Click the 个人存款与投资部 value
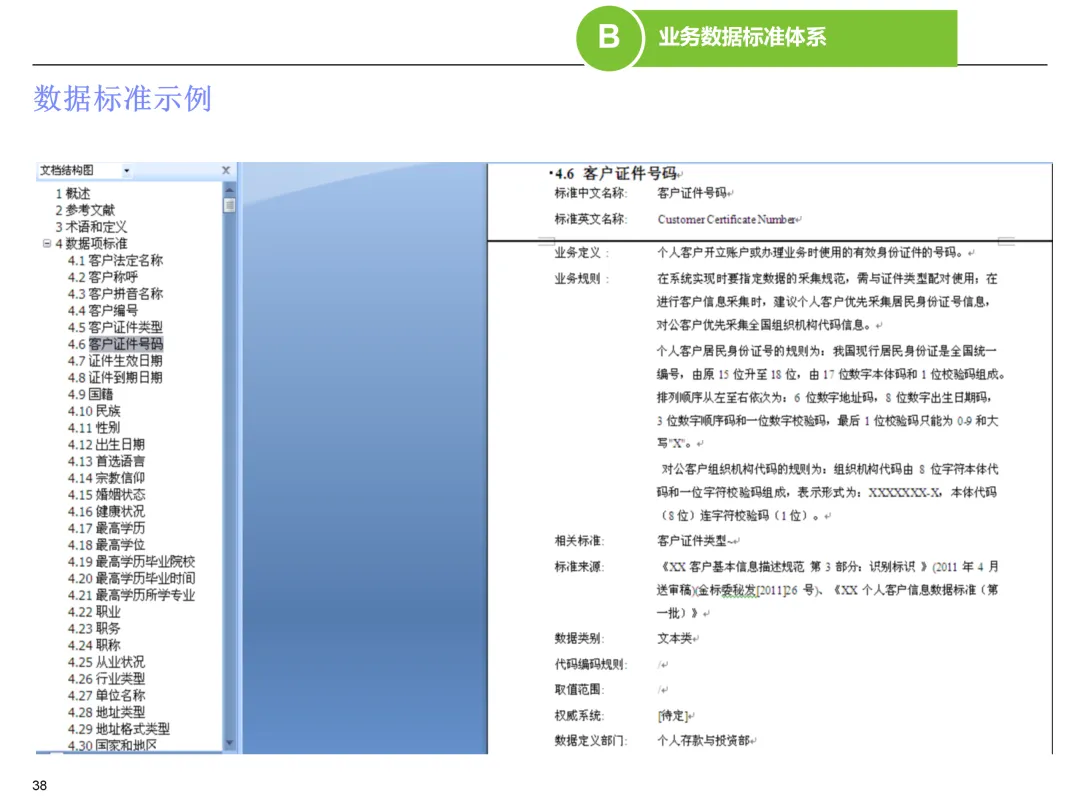 pyautogui.click(x=704, y=740)
